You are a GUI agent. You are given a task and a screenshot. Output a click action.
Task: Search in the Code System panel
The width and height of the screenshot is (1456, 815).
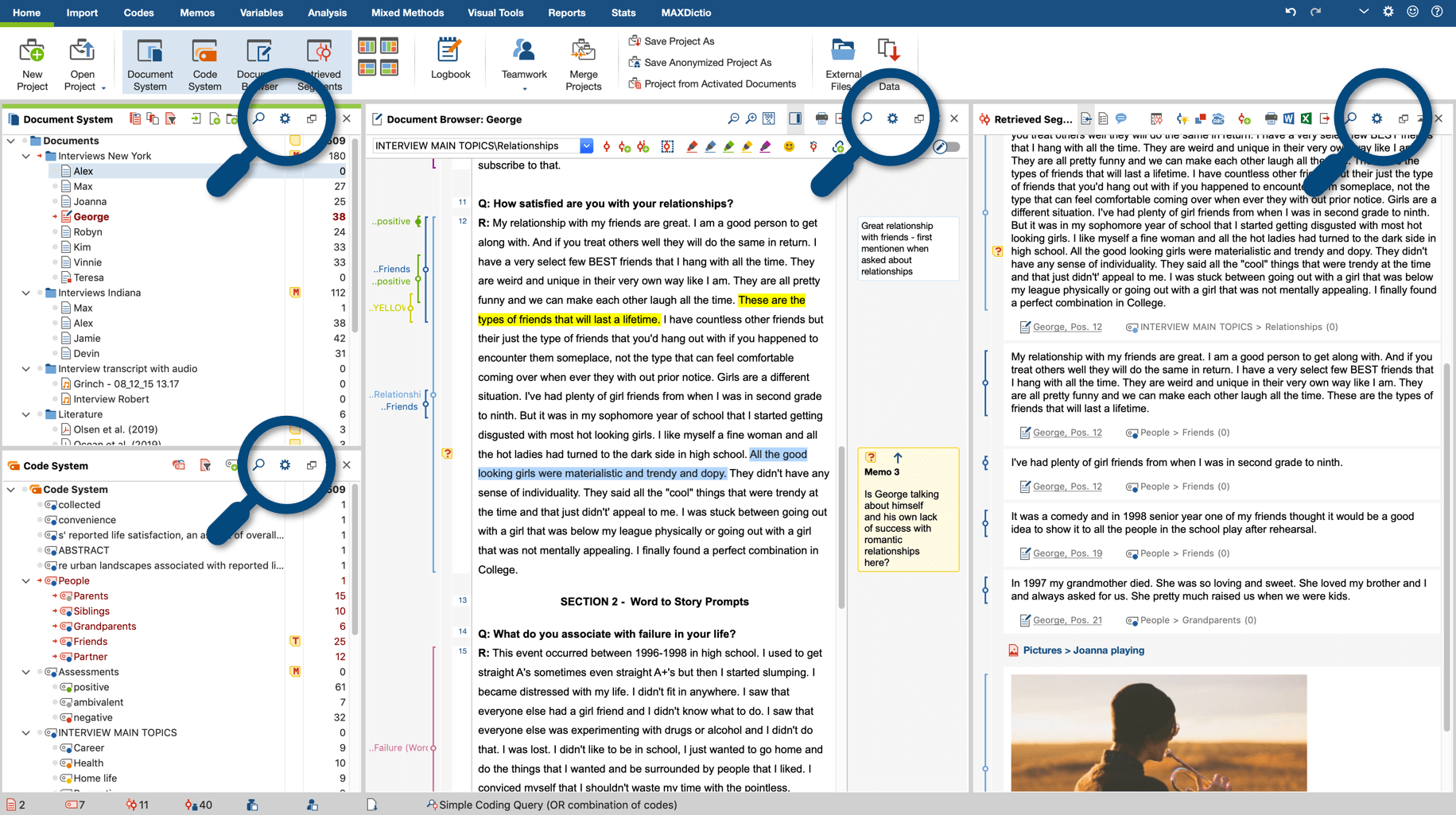click(x=258, y=465)
